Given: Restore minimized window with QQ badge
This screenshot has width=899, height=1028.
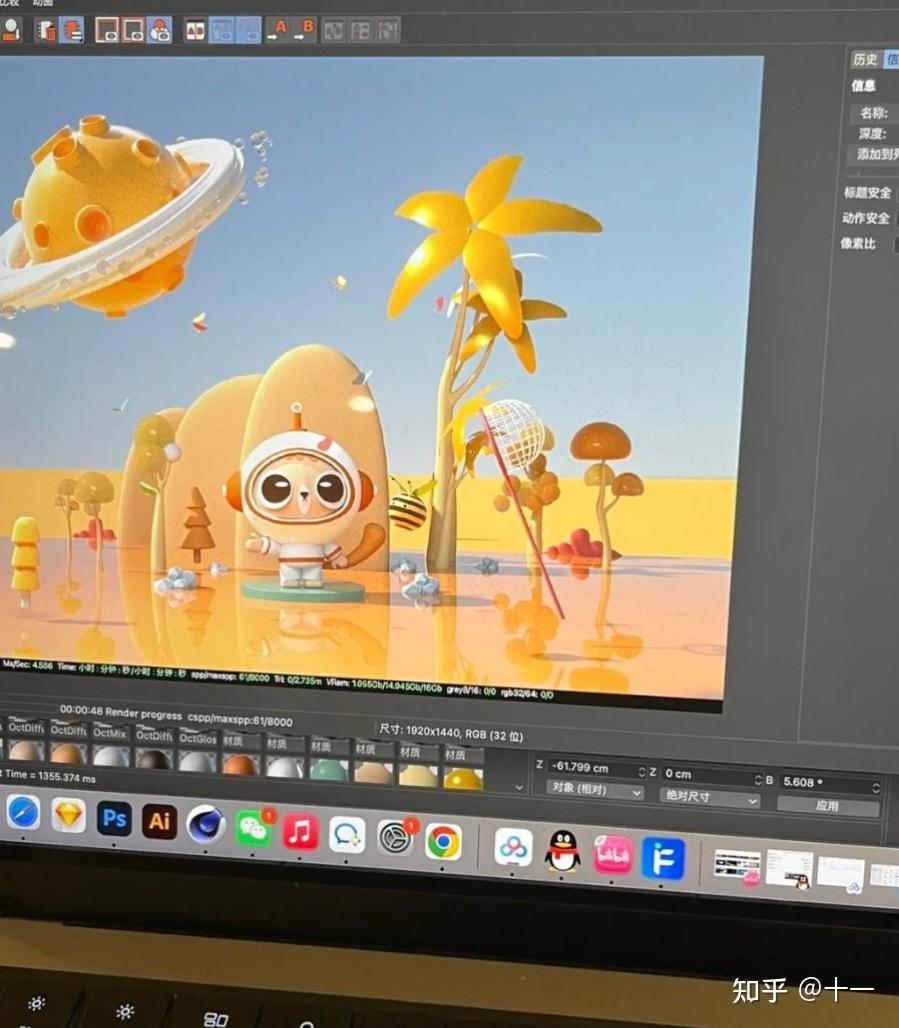Looking at the screenshot, I should pyautogui.click(x=789, y=869).
